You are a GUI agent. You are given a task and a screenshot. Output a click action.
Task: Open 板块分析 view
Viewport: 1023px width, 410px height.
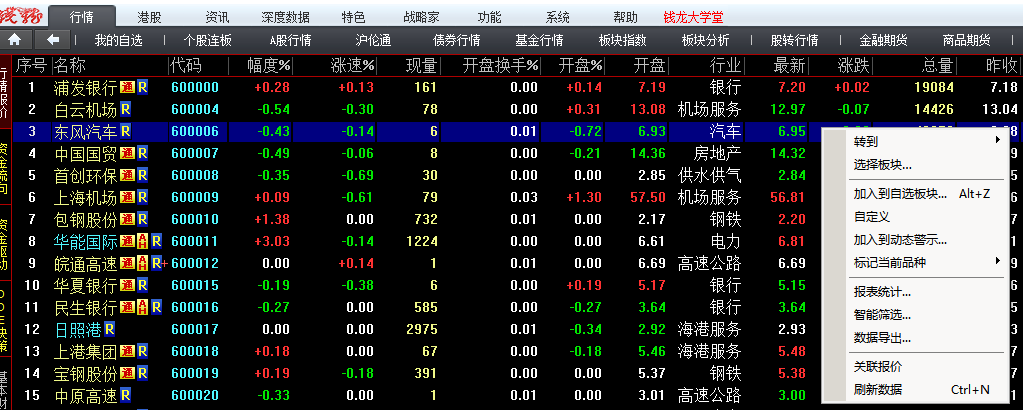click(x=705, y=40)
